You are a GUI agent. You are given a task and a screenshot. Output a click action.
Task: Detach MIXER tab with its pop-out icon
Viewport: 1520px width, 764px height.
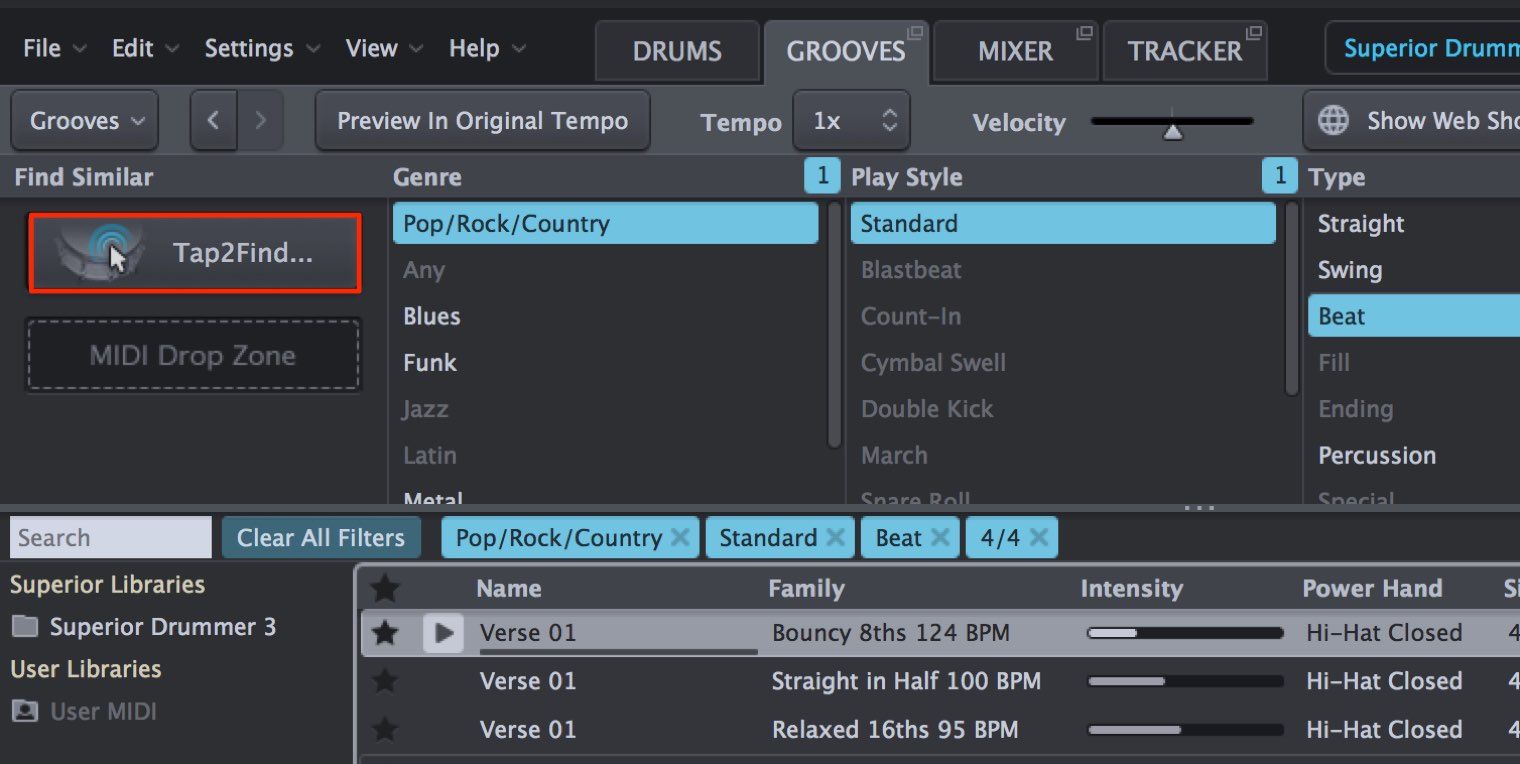1084,33
